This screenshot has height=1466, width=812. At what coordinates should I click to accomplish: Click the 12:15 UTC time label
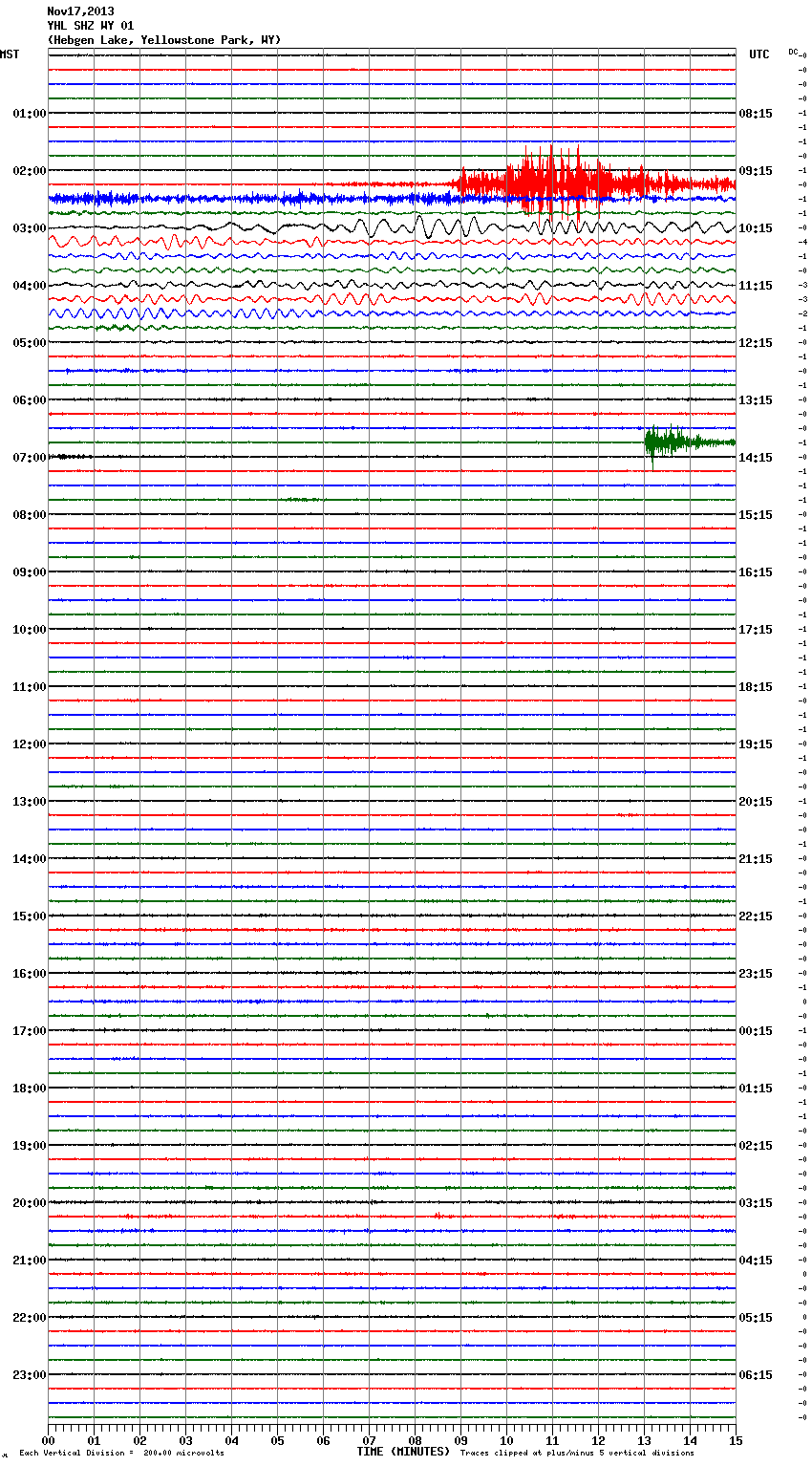(756, 343)
